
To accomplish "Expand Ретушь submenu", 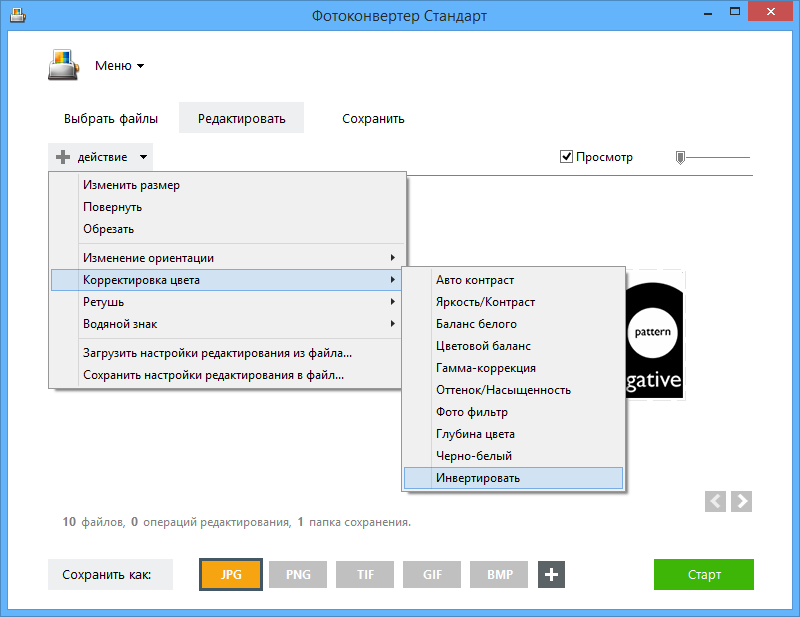I will (x=228, y=302).
